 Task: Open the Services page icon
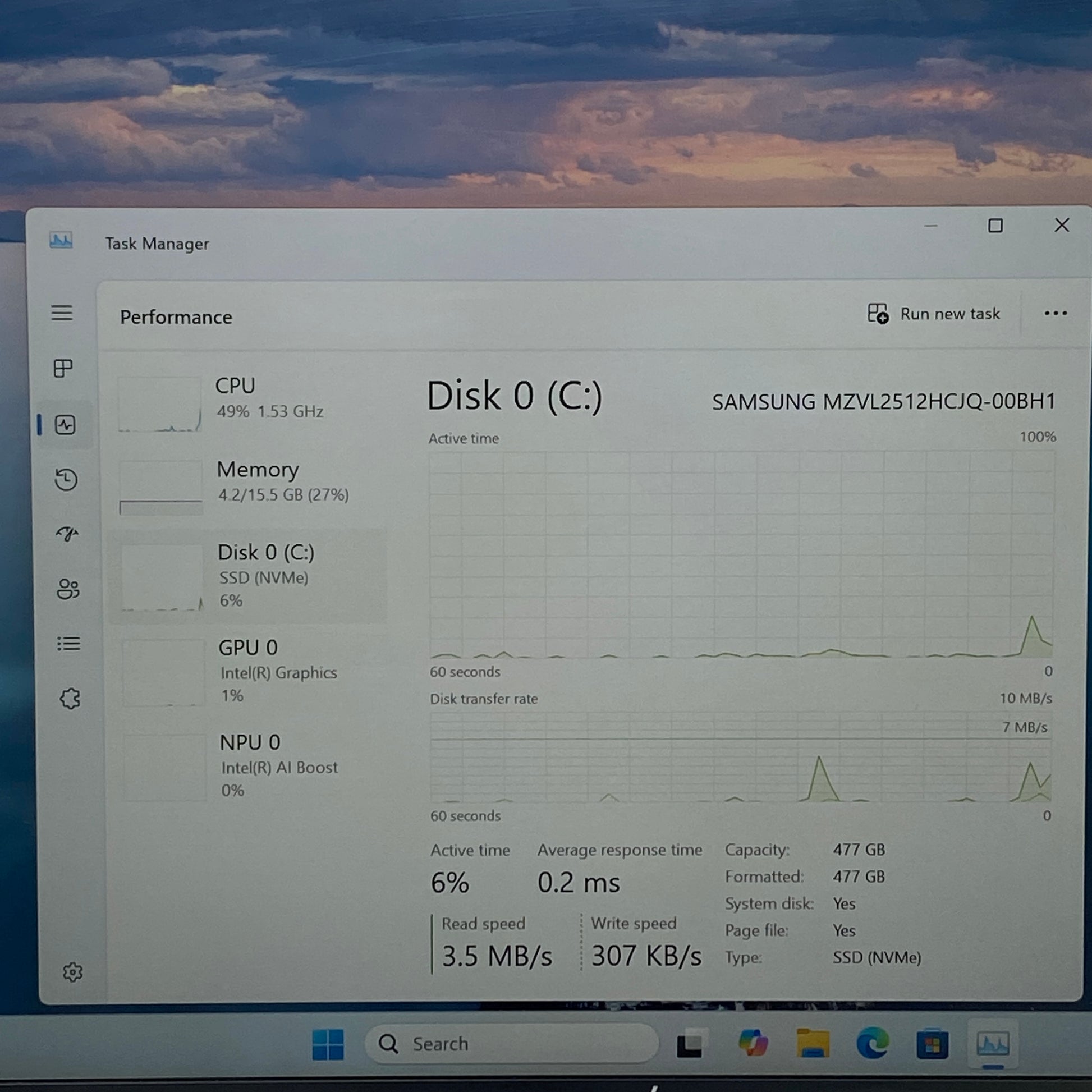pos(70,699)
